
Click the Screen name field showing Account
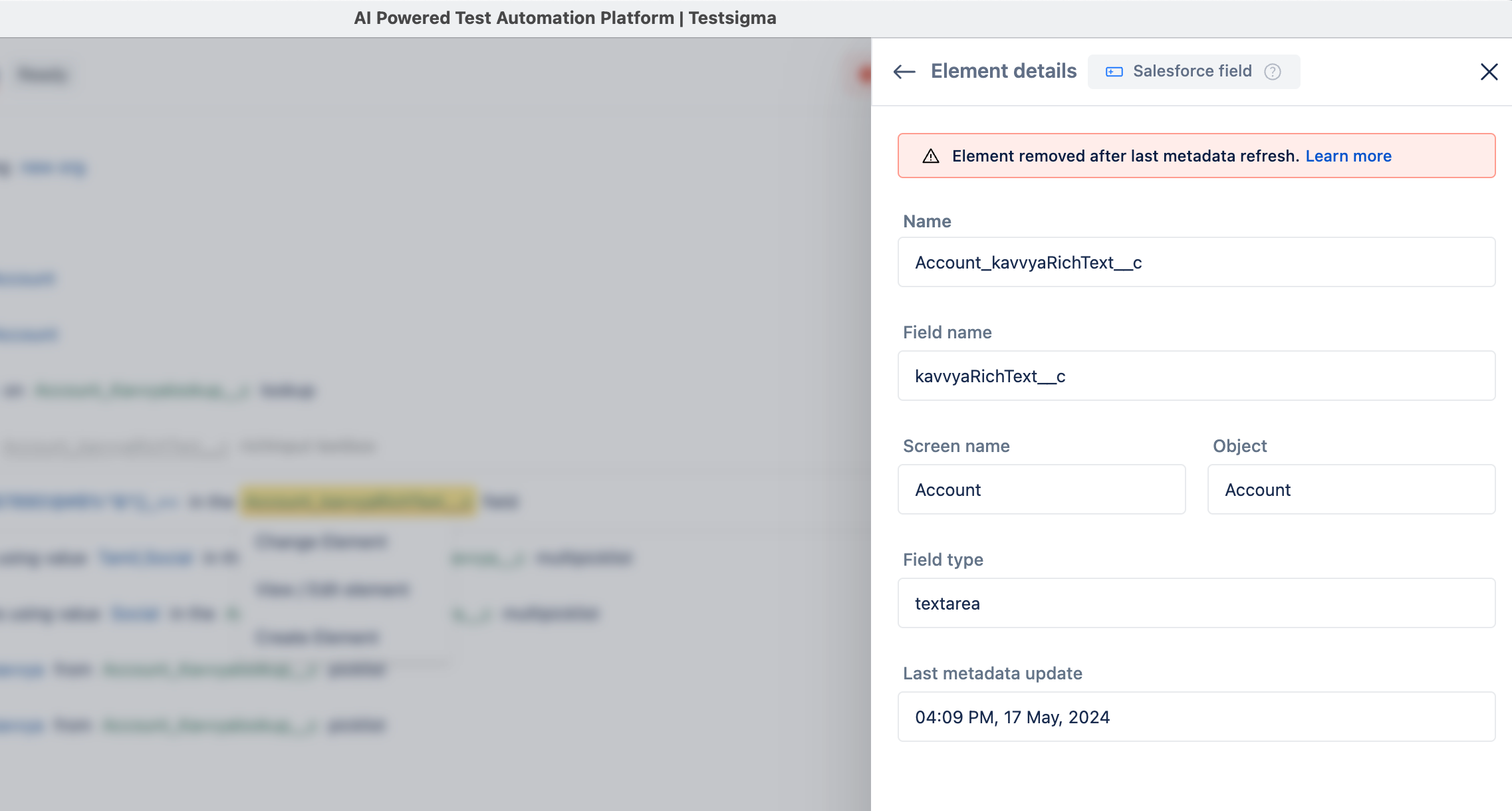tap(1042, 490)
